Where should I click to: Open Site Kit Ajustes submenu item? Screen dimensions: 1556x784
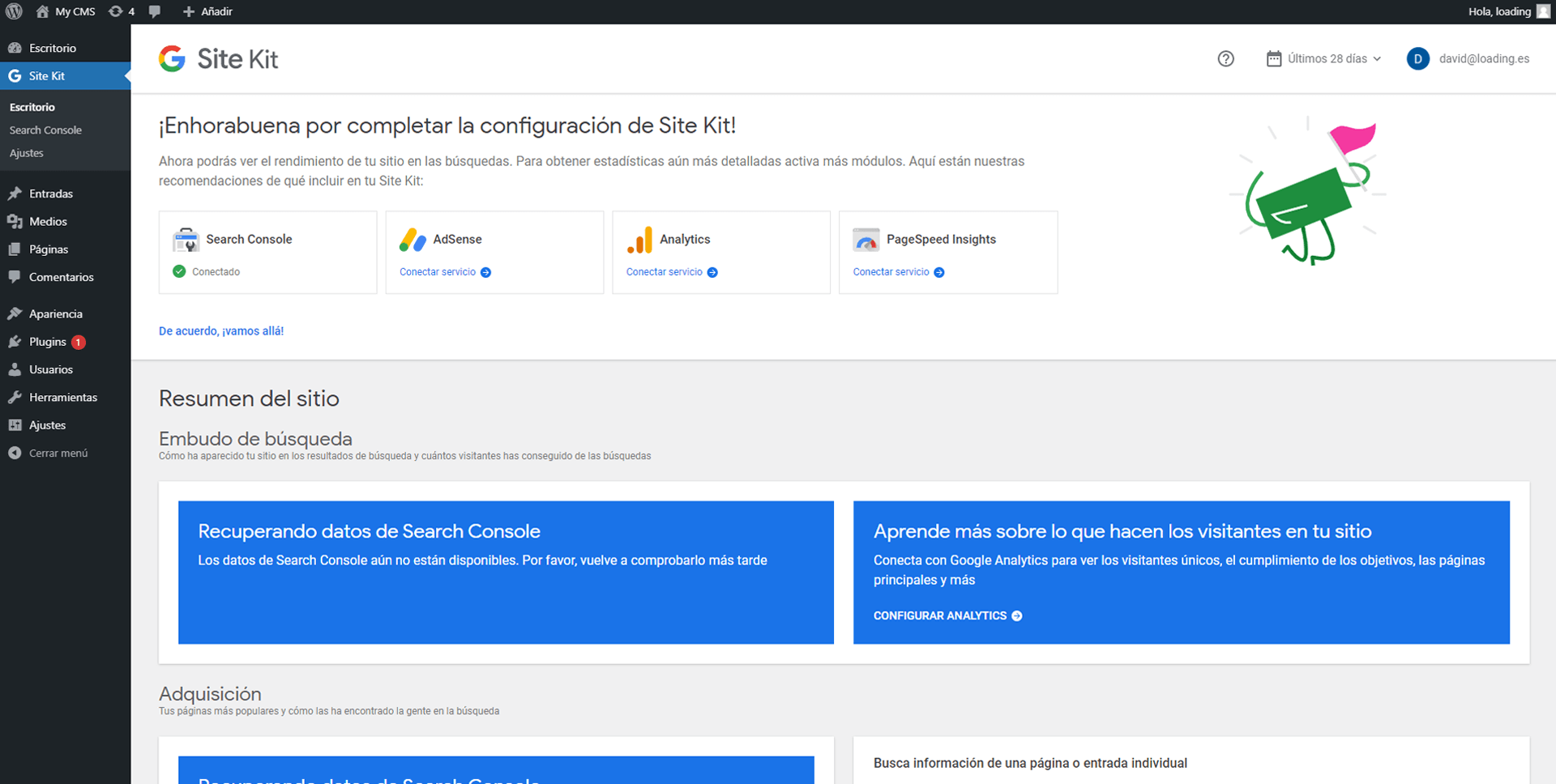point(27,153)
